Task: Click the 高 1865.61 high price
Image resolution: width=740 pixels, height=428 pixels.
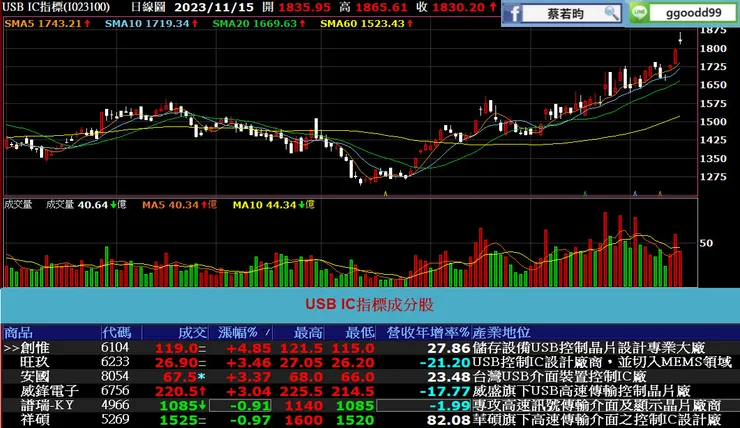Action: coord(373,7)
